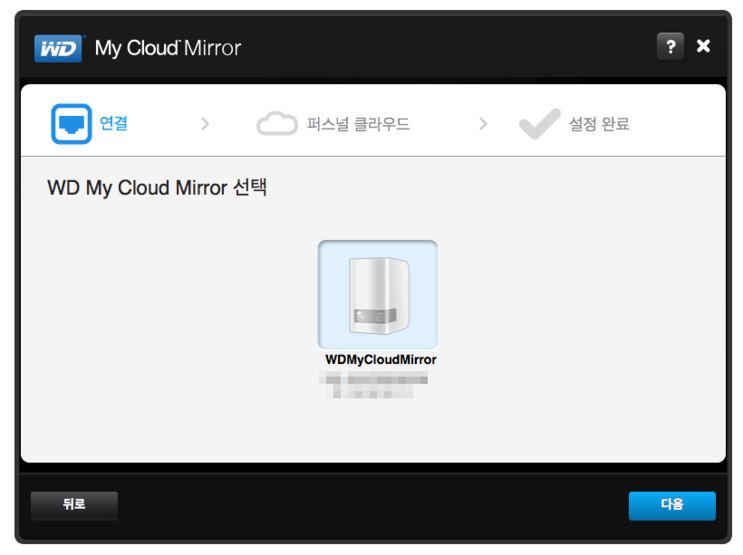743x555 pixels.
Task: Select the 퍼스널 클라우드 step label
Action: pyautogui.click(x=358, y=124)
